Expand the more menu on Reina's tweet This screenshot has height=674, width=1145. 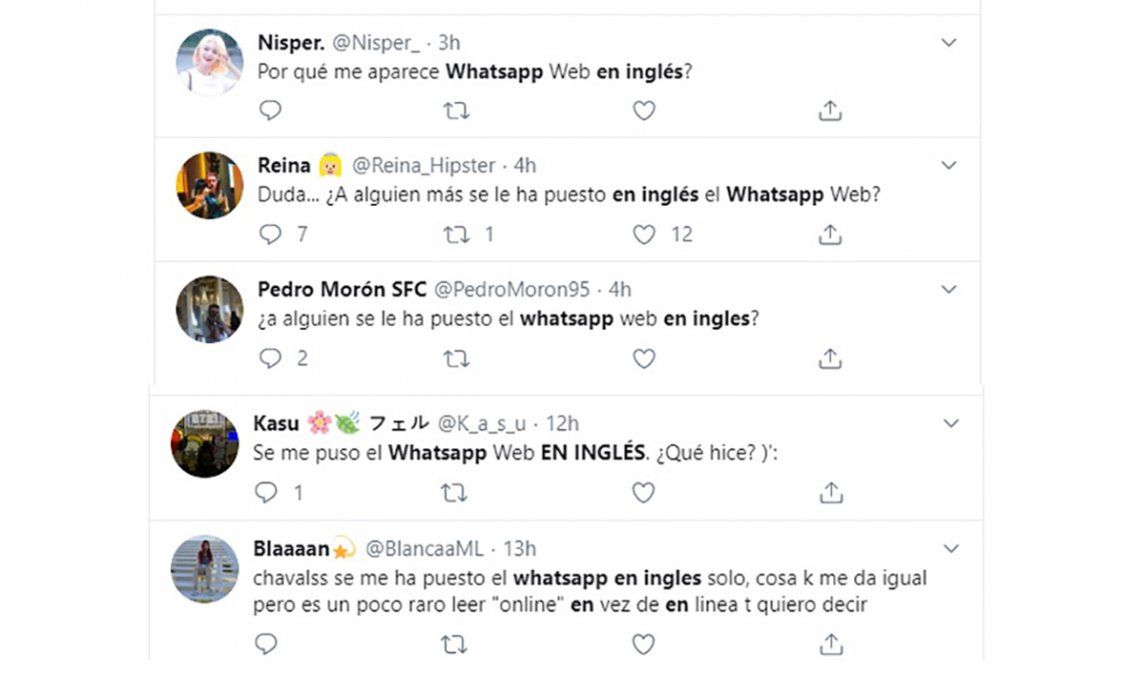(x=949, y=166)
